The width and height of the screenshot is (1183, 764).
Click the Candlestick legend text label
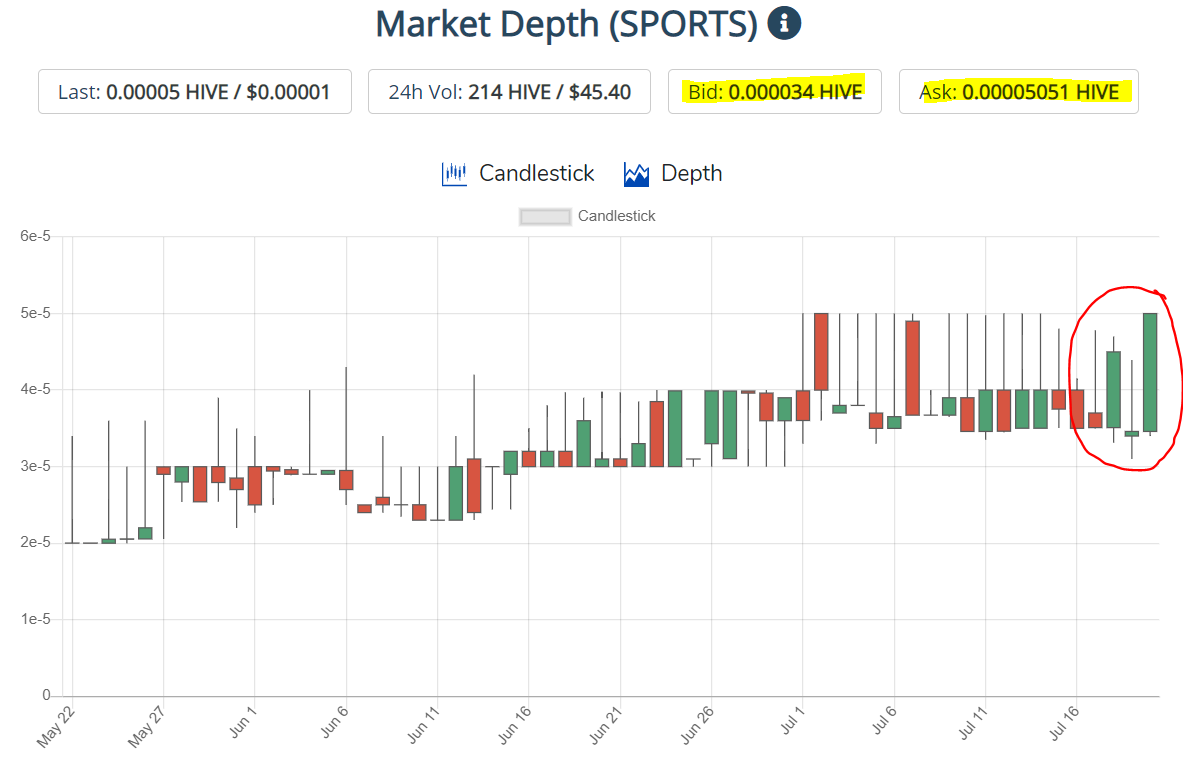click(616, 216)
